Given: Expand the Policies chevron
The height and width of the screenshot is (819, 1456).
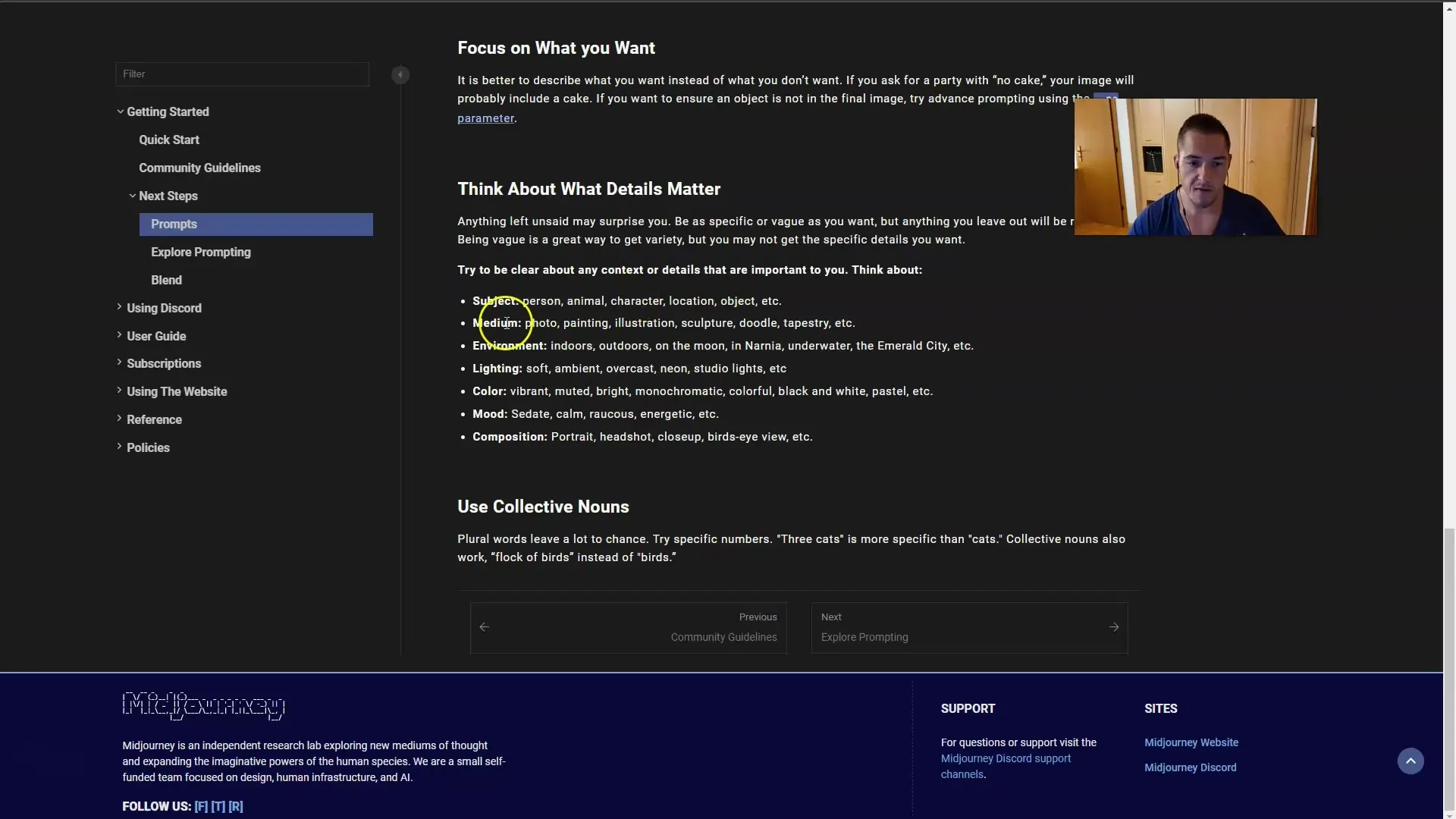Looking at the screenshot, I should pos(120,447).
